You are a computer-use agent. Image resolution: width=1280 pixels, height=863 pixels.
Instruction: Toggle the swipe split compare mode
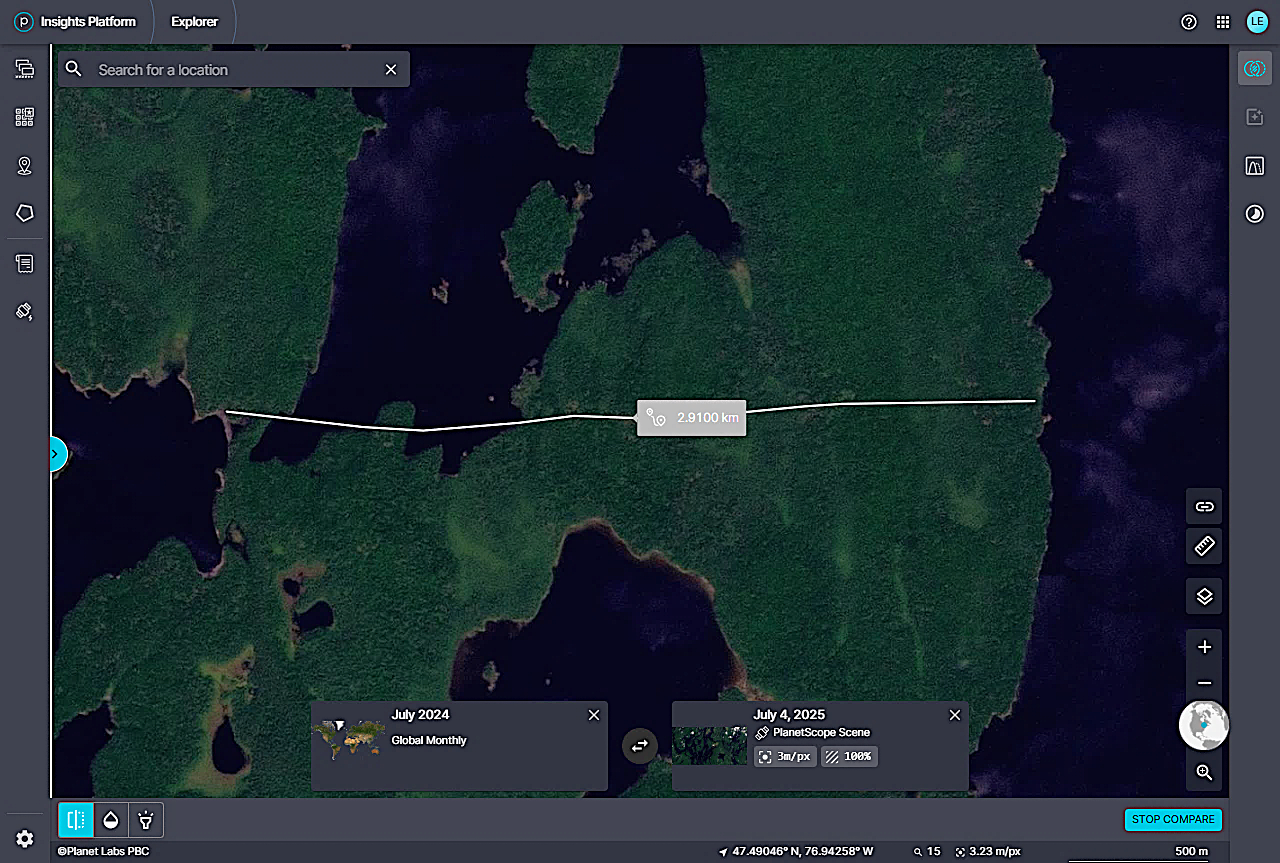(x=76, y=820)
